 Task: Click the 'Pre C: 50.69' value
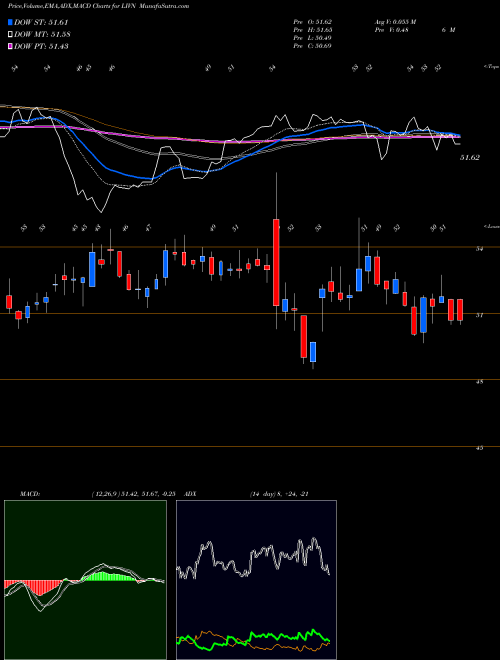[x=313, y=46]
